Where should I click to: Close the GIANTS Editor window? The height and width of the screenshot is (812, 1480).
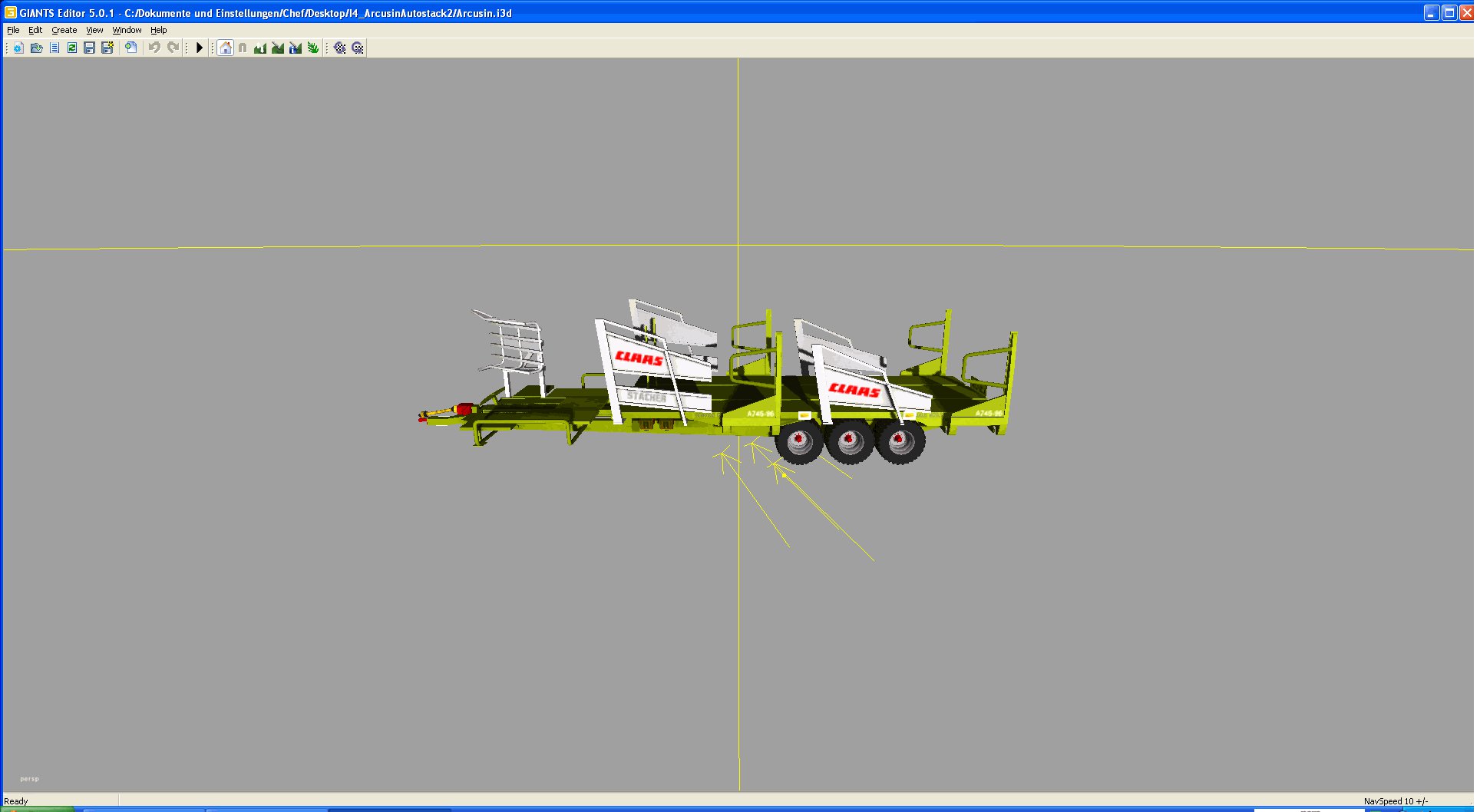(1466, 12)
